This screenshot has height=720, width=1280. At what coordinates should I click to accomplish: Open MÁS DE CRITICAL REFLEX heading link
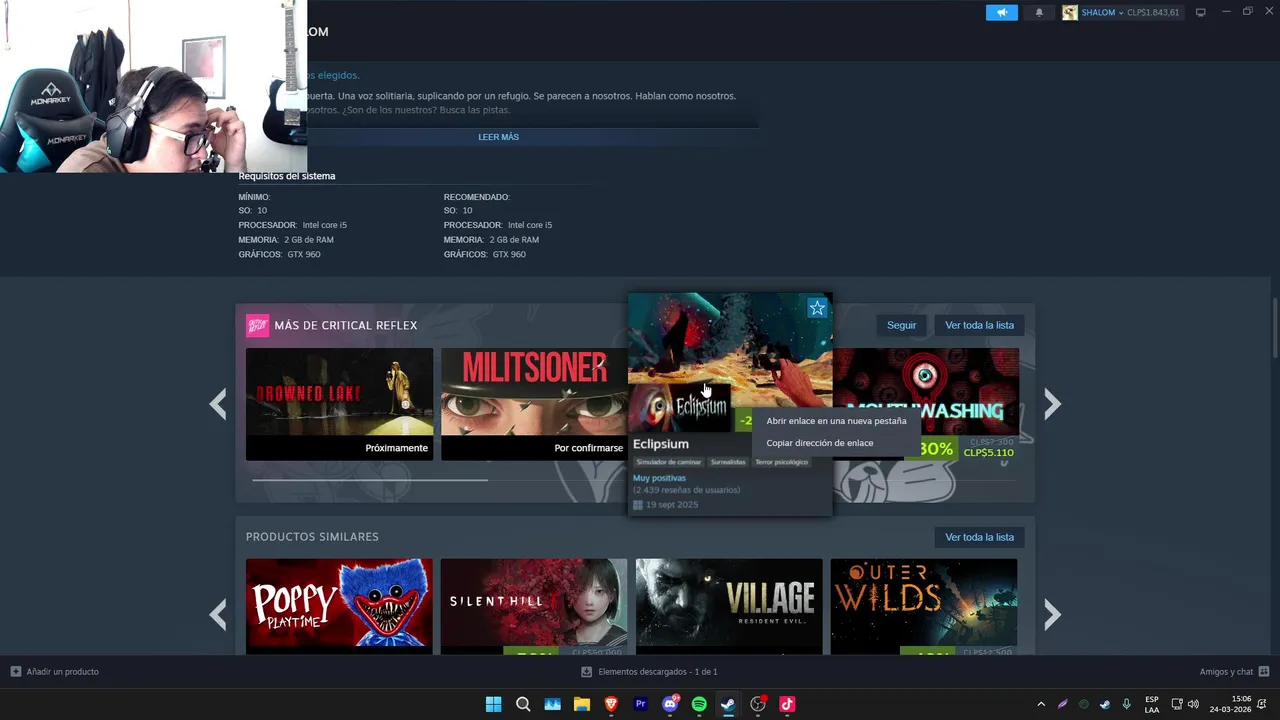coord(346,325)
